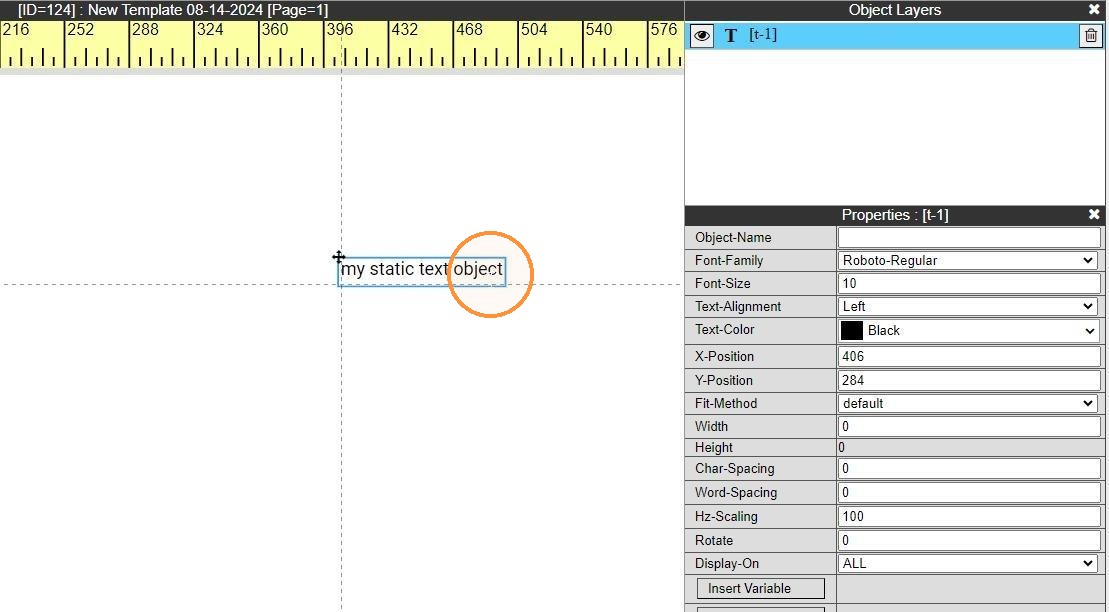Select the [t-1] layer name

click(x=762, y=35)
